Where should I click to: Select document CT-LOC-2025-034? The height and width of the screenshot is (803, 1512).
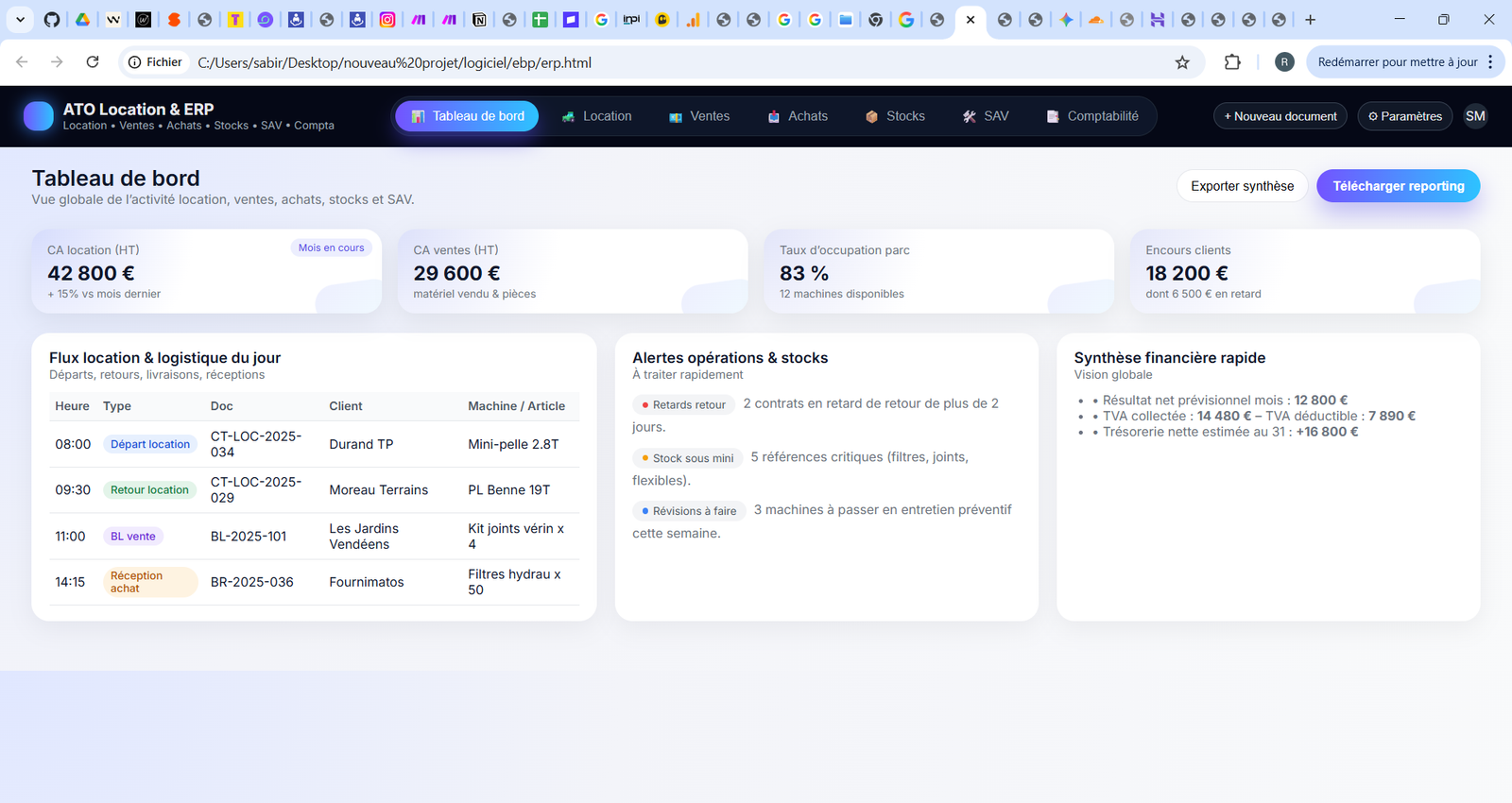(256, 444)
